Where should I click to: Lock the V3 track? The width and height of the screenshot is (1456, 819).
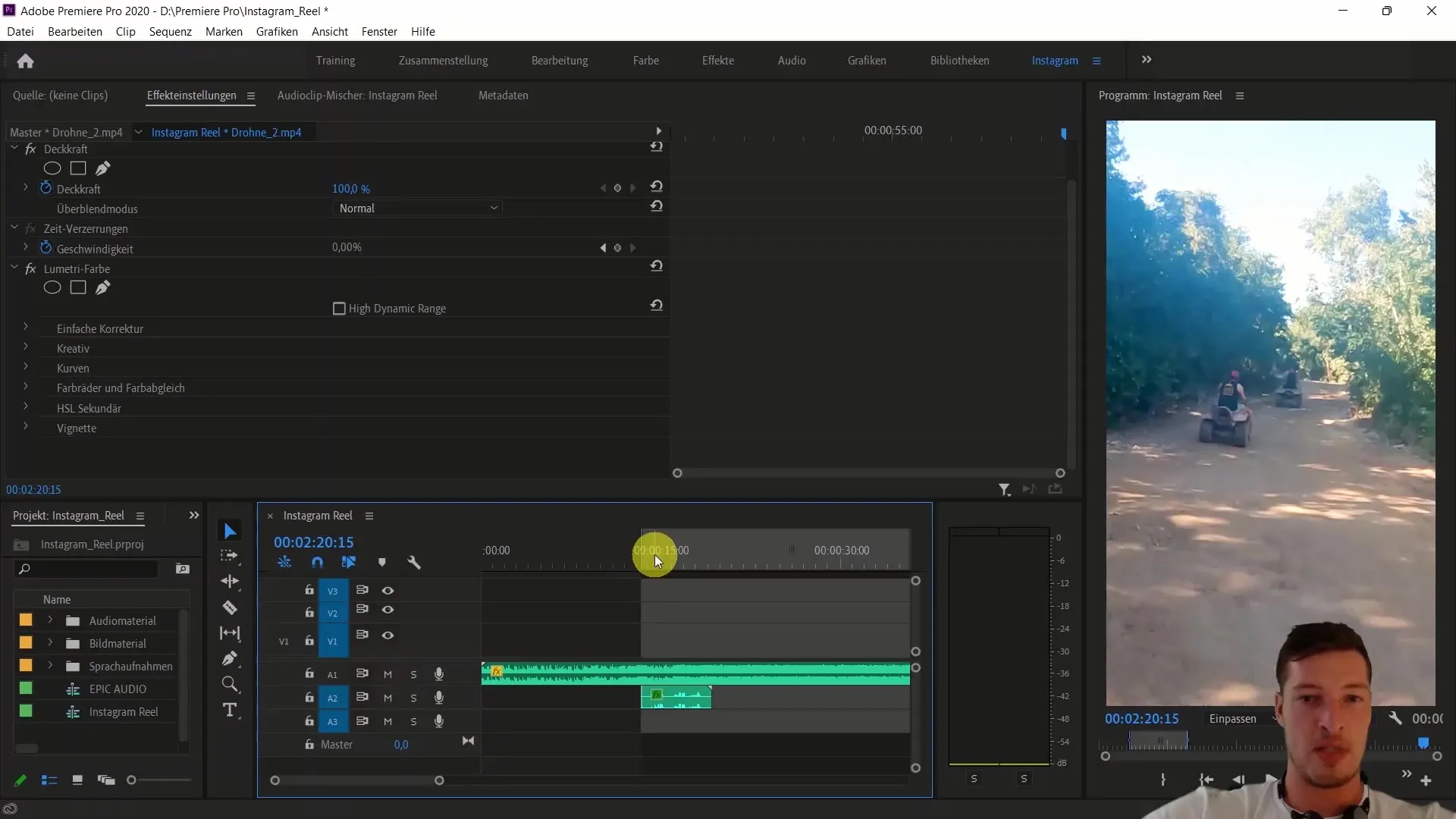[x=309, y=590]
